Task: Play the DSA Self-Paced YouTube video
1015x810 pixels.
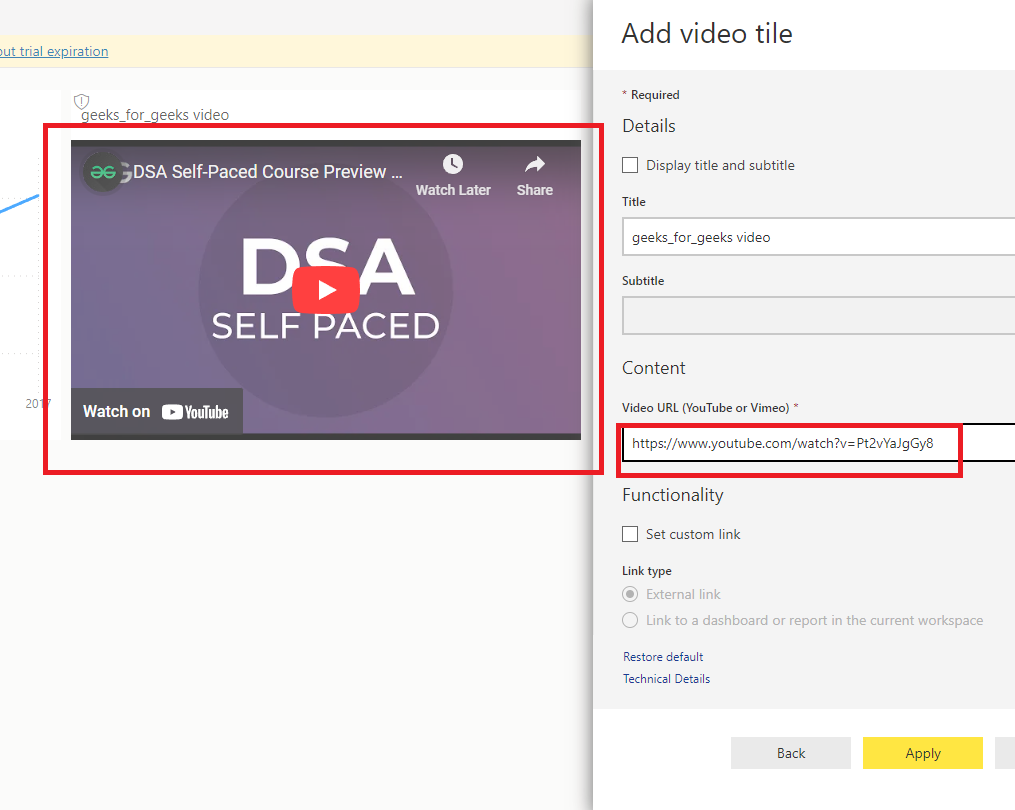Action: point(326,289)
